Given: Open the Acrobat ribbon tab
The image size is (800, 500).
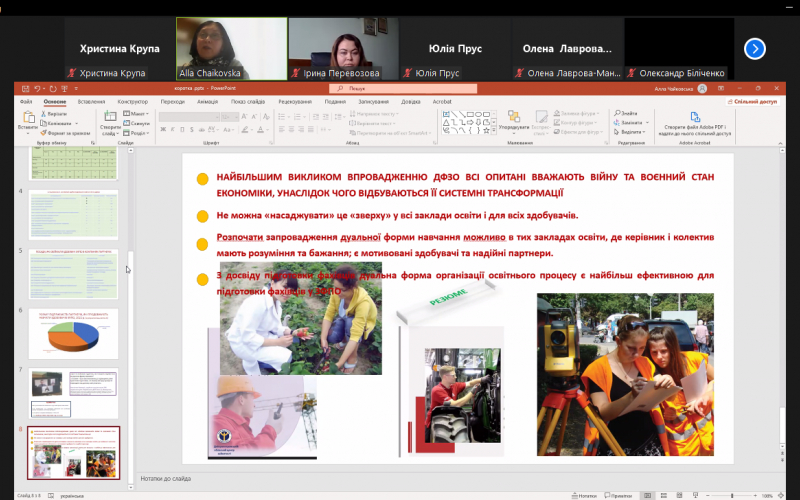Looking at the screenshot, I should click(x=442, y=102).
